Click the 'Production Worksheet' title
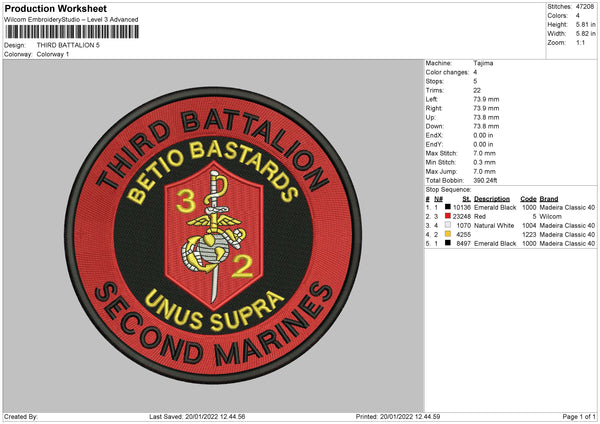This screenshot has width=600, height=424. coord(55,8)
